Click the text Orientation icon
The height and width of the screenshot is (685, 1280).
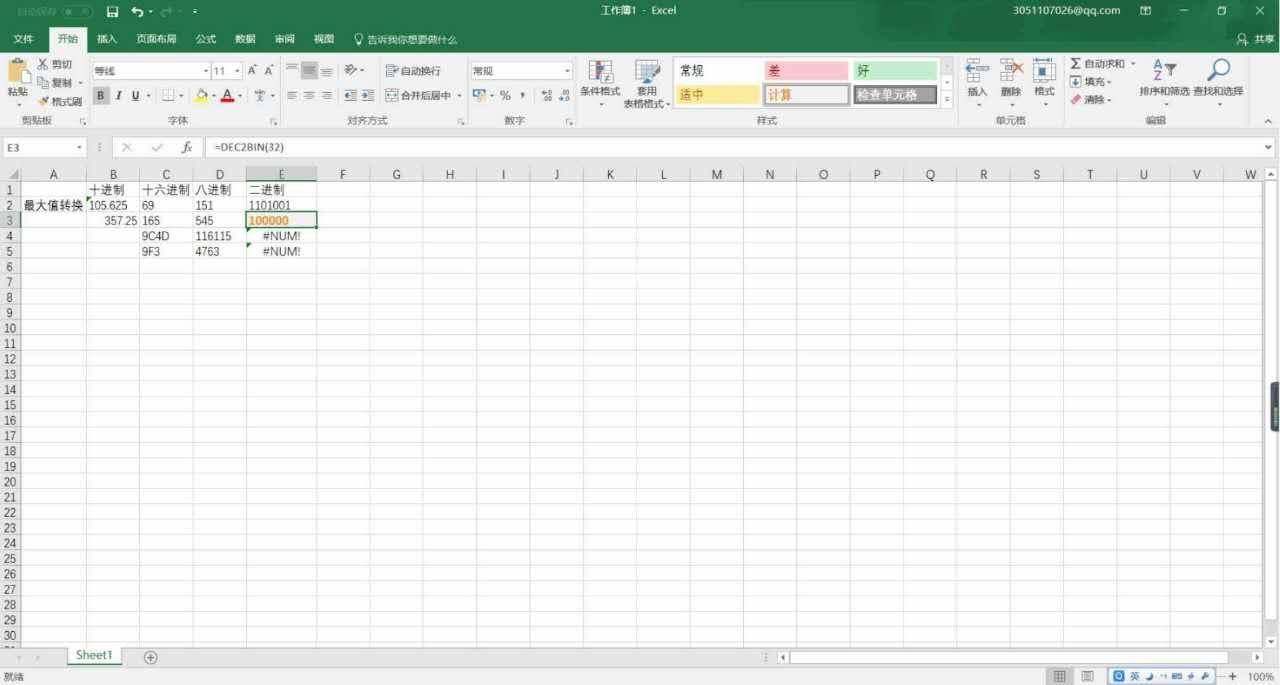click(351, 71)
